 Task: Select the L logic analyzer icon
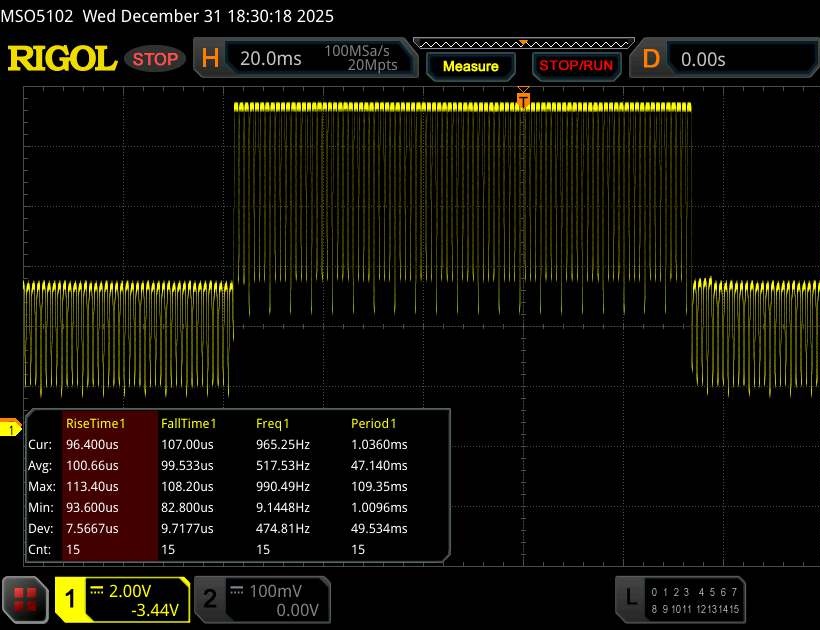(x=631, y=598)
